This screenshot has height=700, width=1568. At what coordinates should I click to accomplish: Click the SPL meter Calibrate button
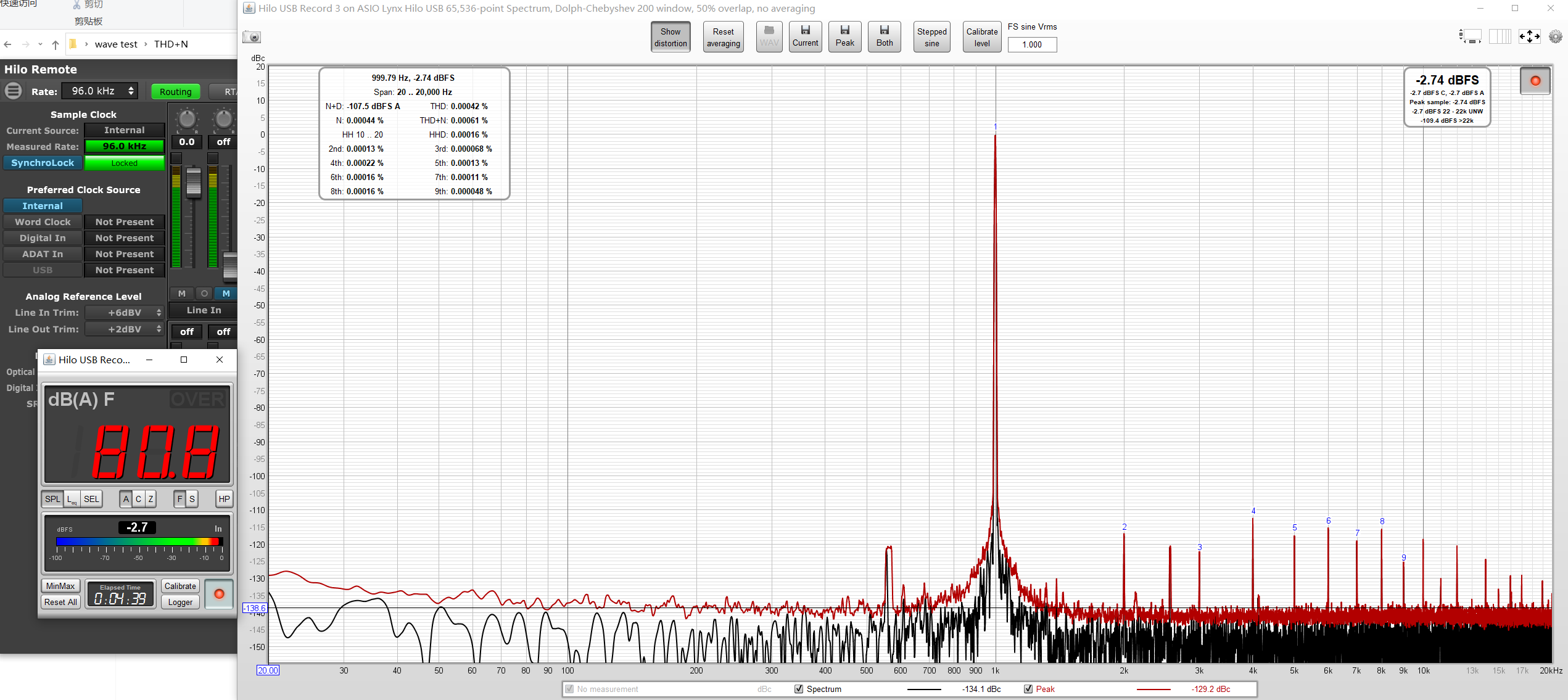pyautogui.click(x=180, y=586)
